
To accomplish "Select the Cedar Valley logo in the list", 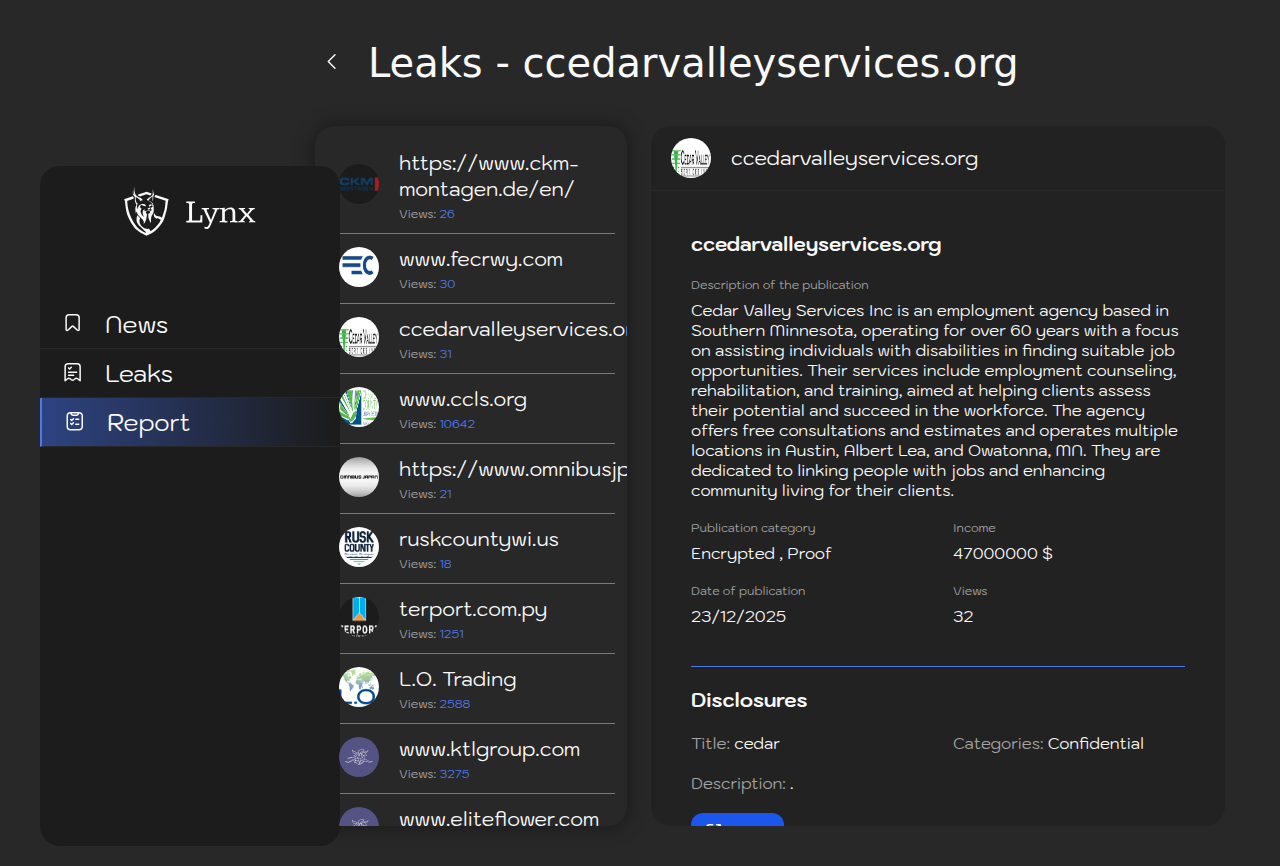I will pos(359,337).
